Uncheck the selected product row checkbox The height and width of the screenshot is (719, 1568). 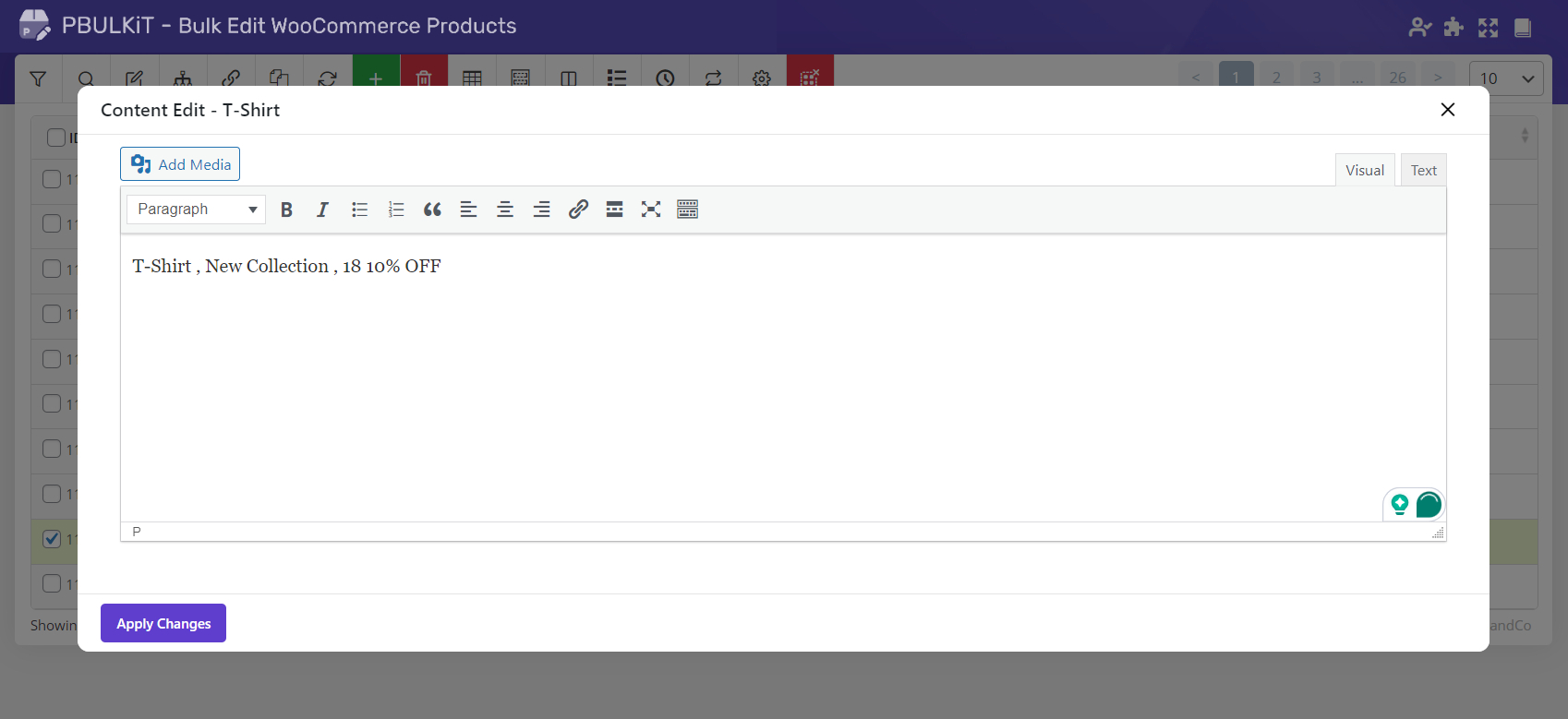[x=53, y=539]
